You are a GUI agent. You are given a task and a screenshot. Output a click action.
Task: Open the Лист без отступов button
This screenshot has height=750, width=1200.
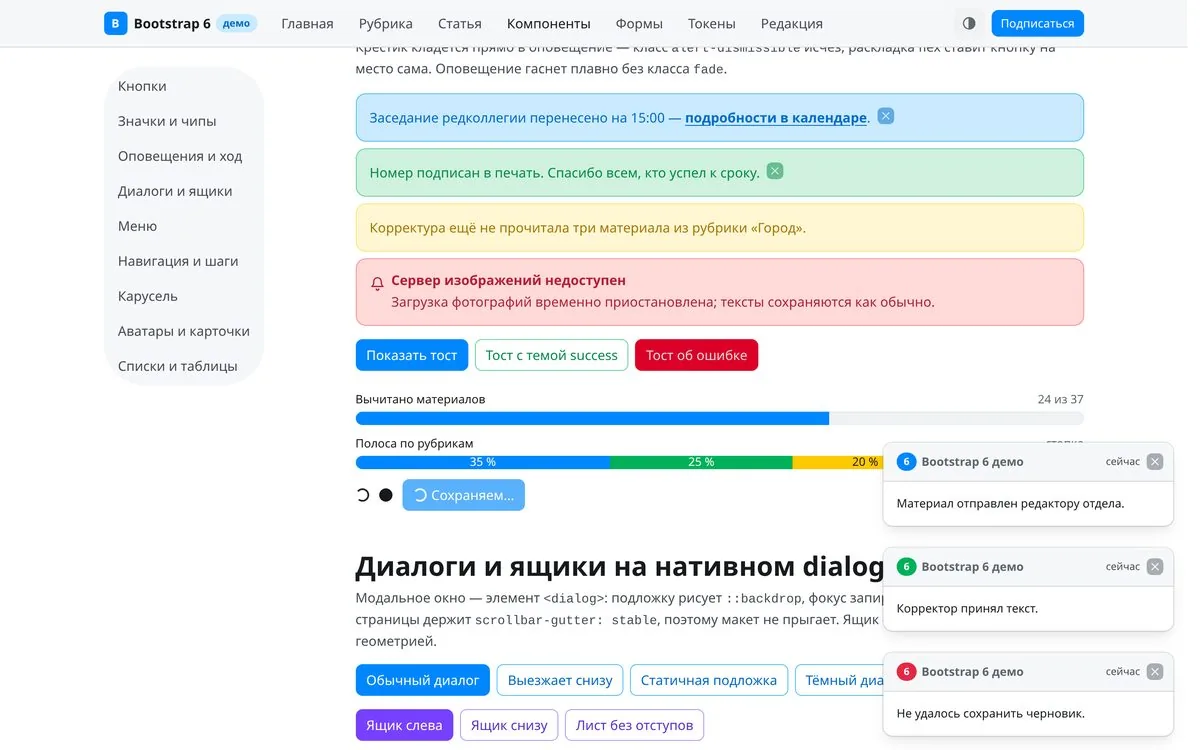click(635, 725)
